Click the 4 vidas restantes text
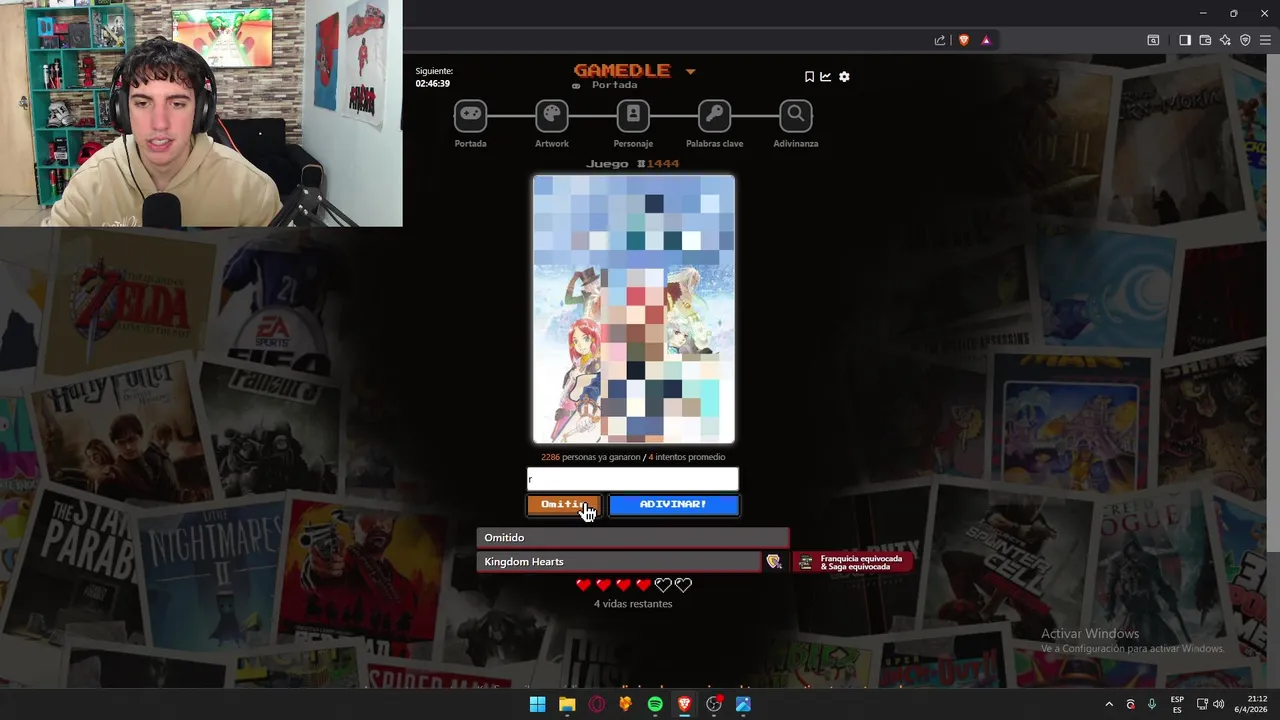1280x720 pixels. (633, 604)
